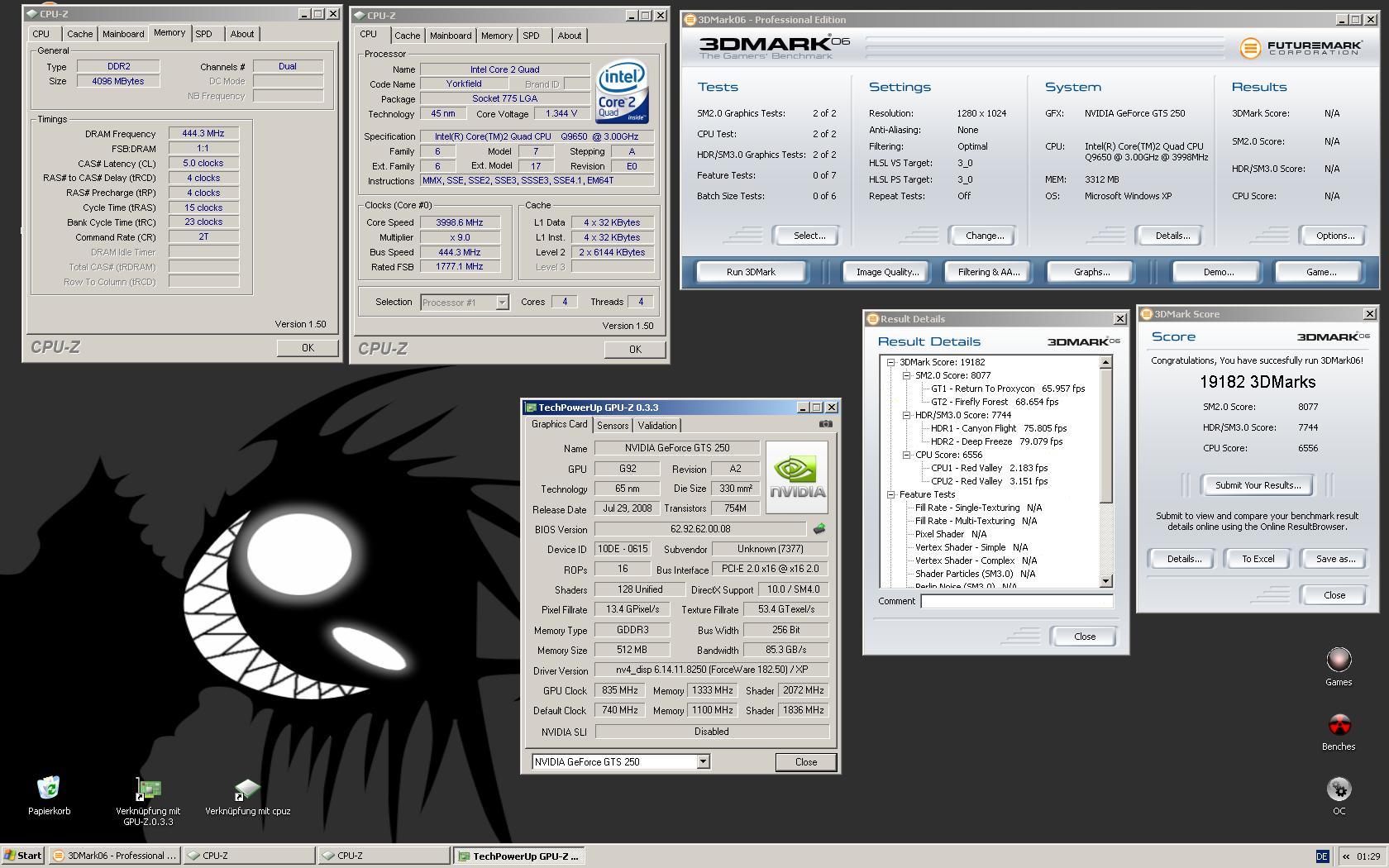Click Options... under Results
The height and width of the screenshot is (868, 1389).
click(x=1335, y=236)
